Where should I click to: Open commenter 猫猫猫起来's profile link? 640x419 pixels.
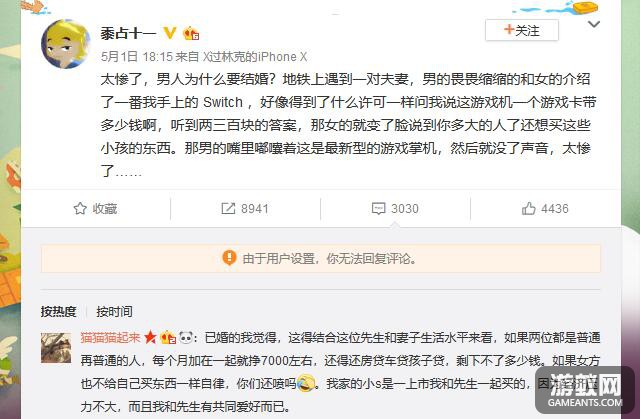pyautogui.click(x=111, y=337)
